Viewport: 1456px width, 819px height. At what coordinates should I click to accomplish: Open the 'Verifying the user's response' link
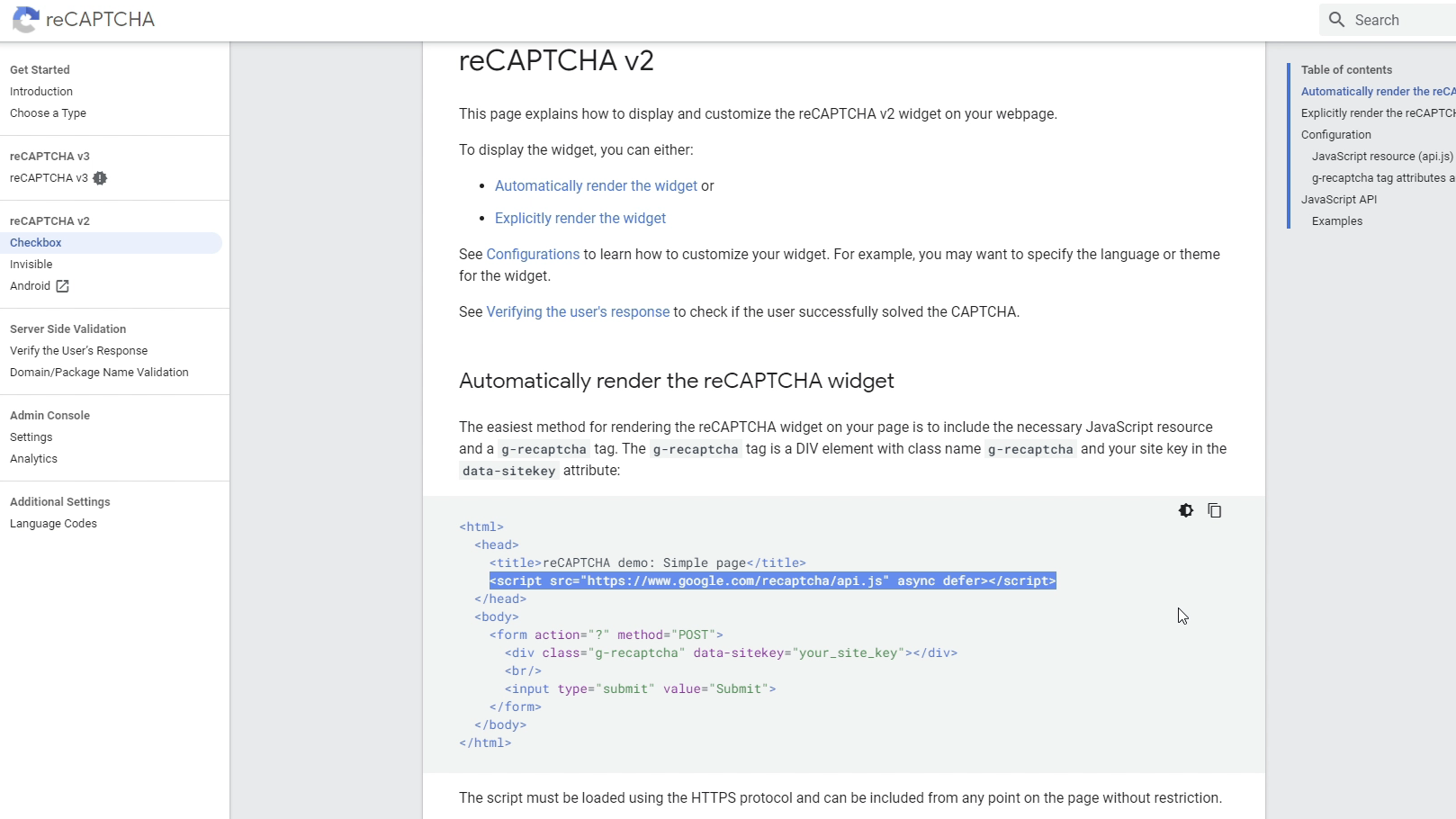click(x=578, y=311)
